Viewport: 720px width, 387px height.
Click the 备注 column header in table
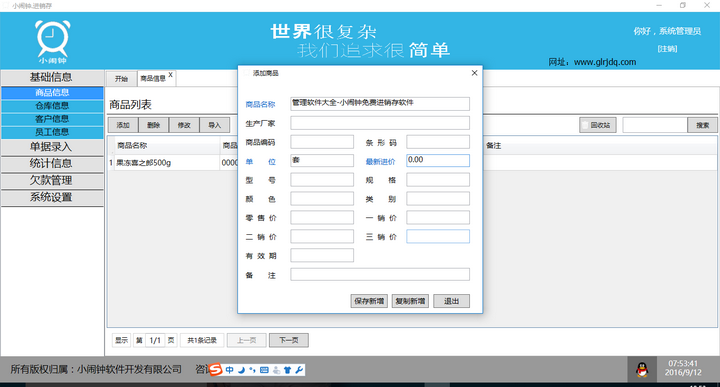coord(494,146)
